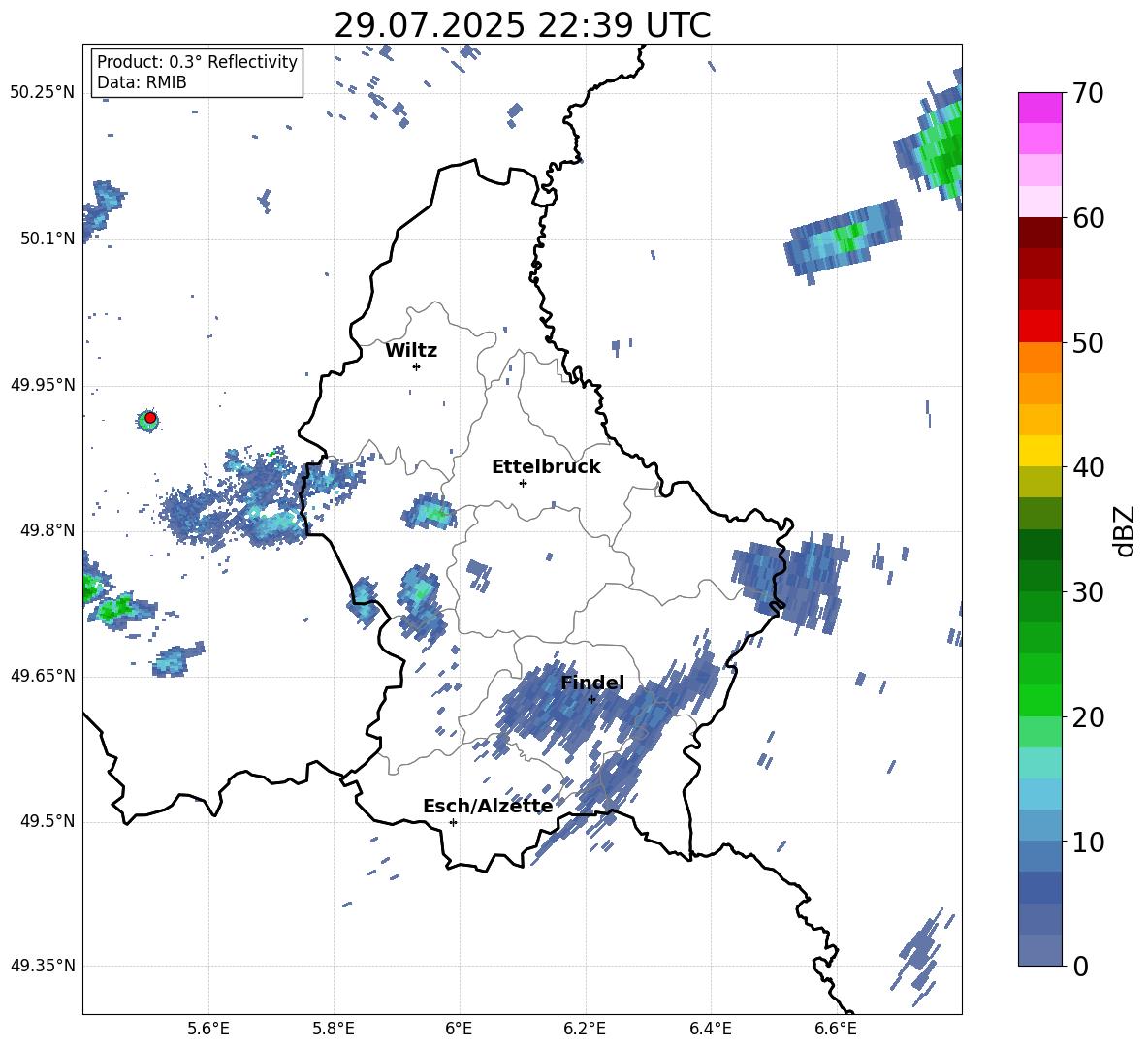Click the 6.4°E longitude label
The width and height of the screenshot is (1148, 1048).
click(x=710, y=1029)
